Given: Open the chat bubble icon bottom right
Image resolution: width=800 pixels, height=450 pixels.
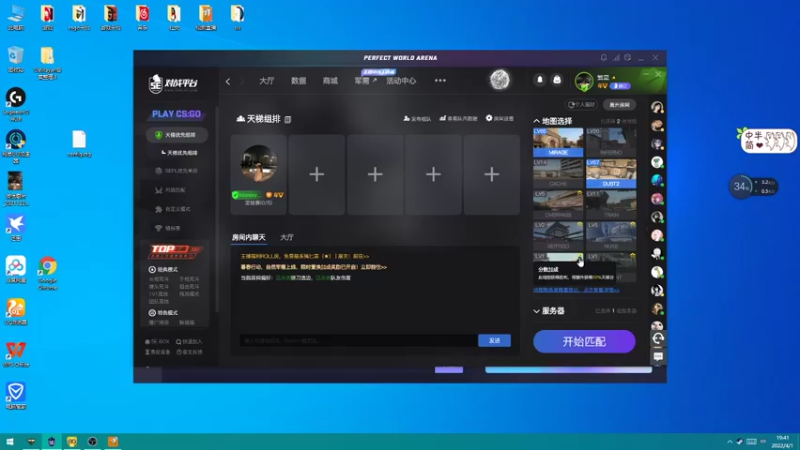Looking at the screenshot, I should click(x=658, y=357).
